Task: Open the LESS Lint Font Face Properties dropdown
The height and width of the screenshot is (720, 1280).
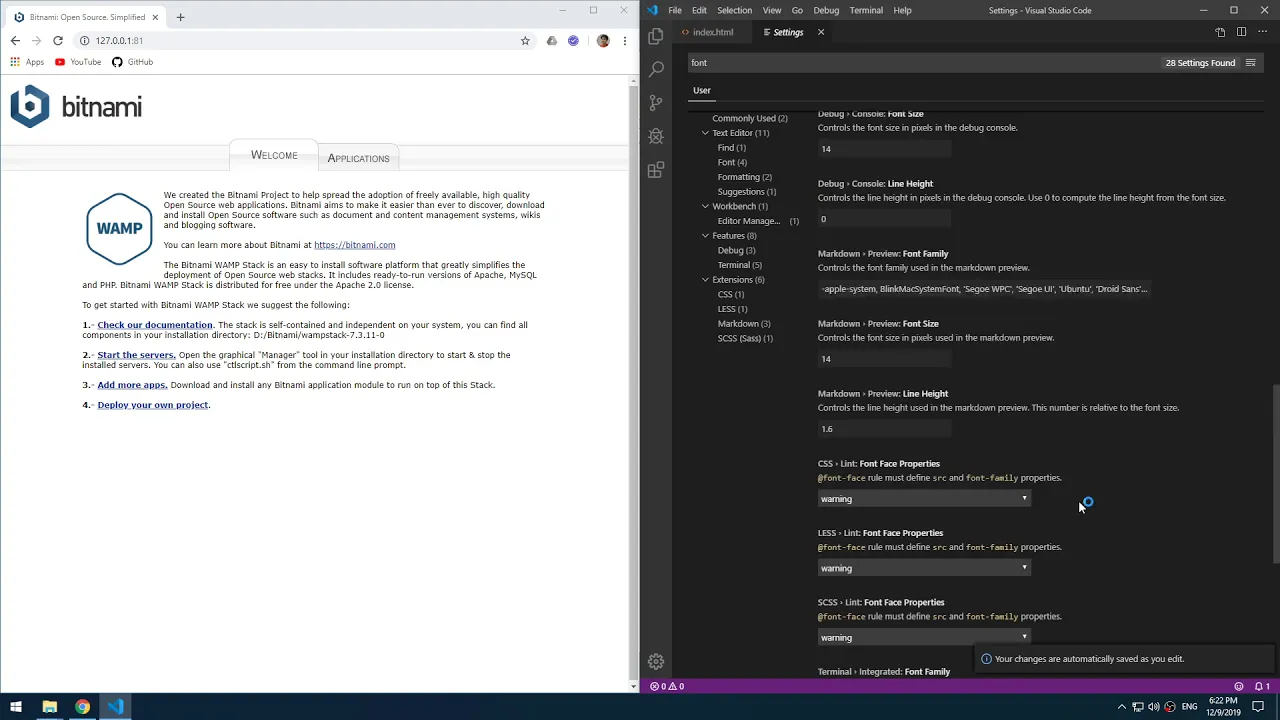Action: [924, 568]
